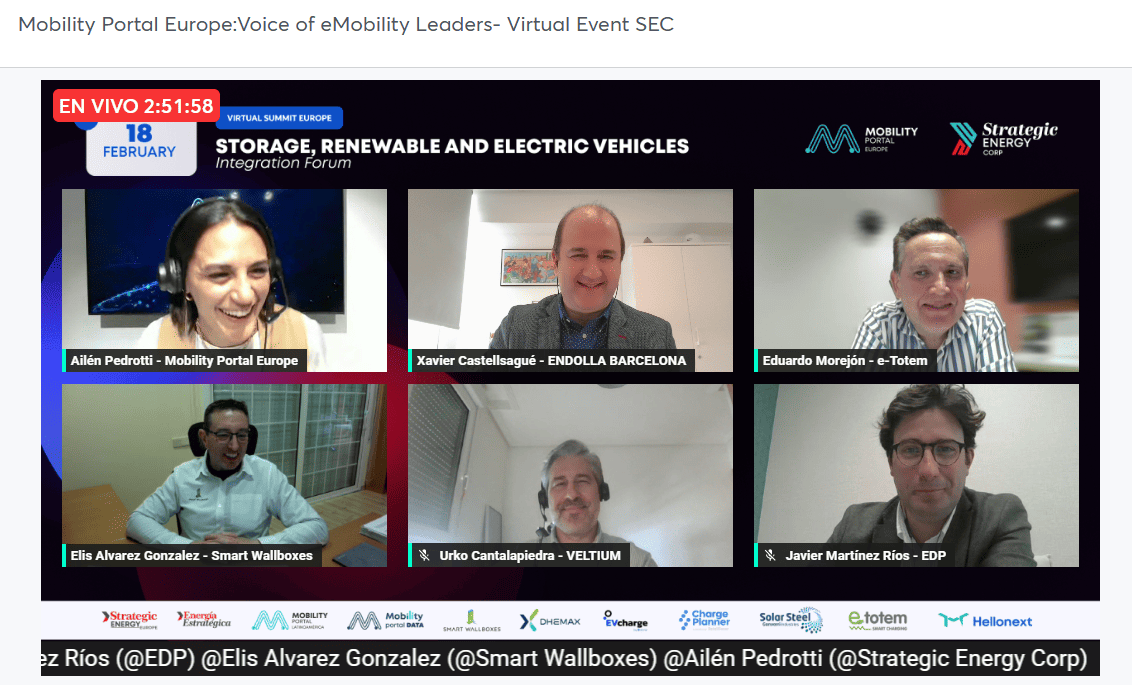Click the muted microphone icon beside Urko Cantalapiedra
1132x685 pixels.
(424, 555)
